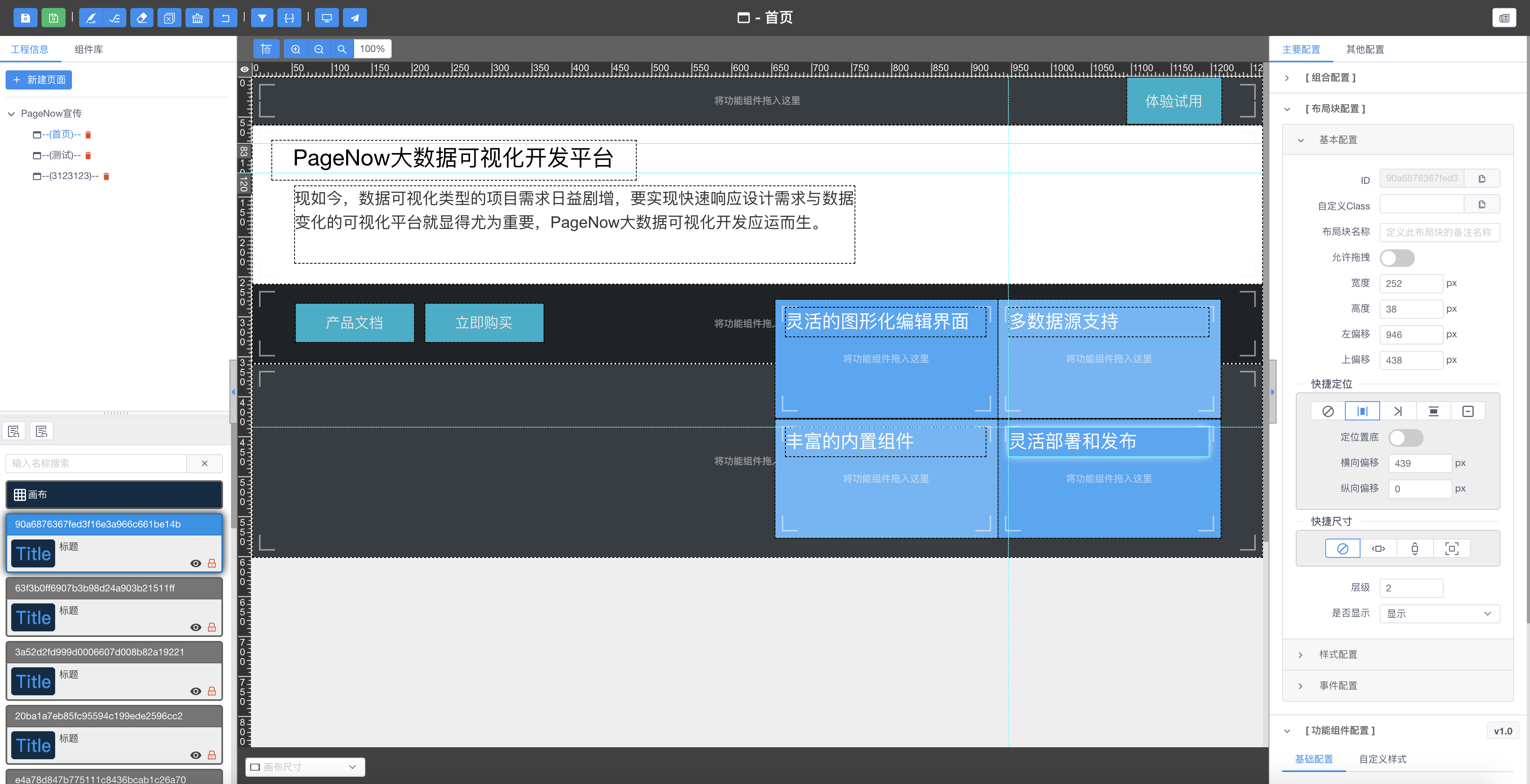Toggle visibility of layer 3a52d2fd999d0006607d008b82a19221
This screenshot has height=784, width=1530.
pos(195,691)
